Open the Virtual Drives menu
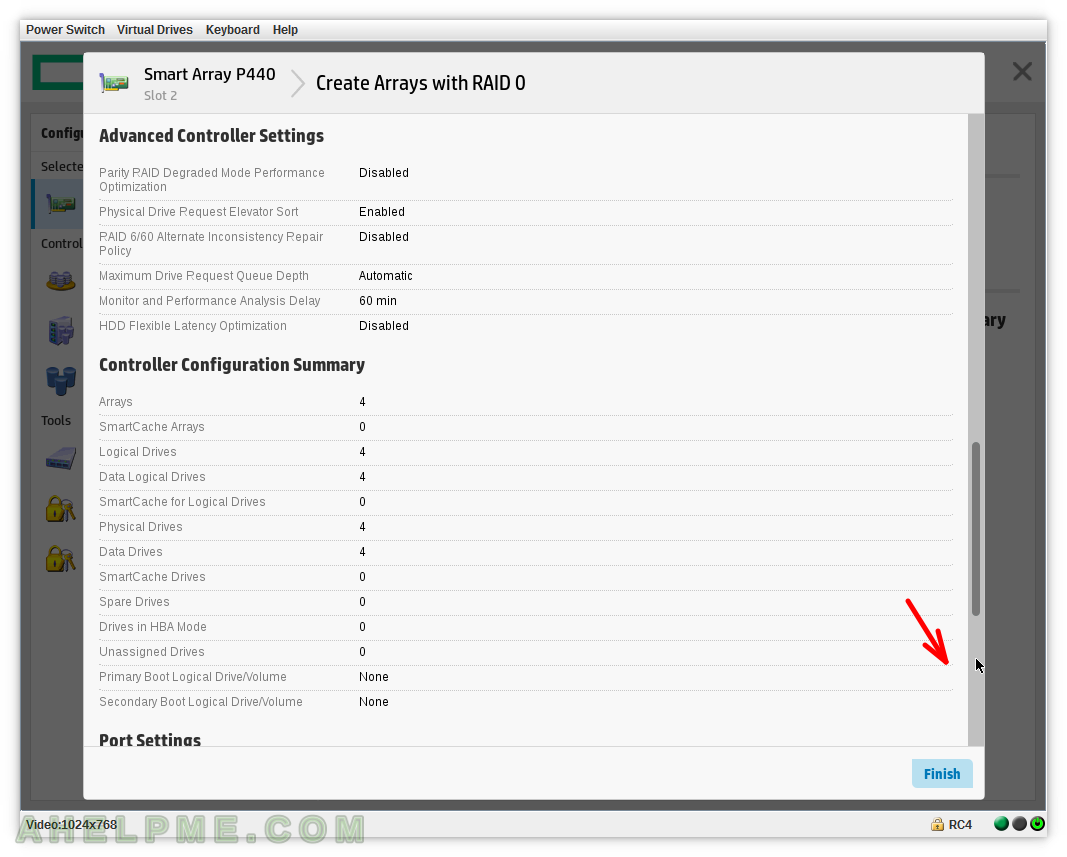The image size is (1067, 857). click(154, 30)
